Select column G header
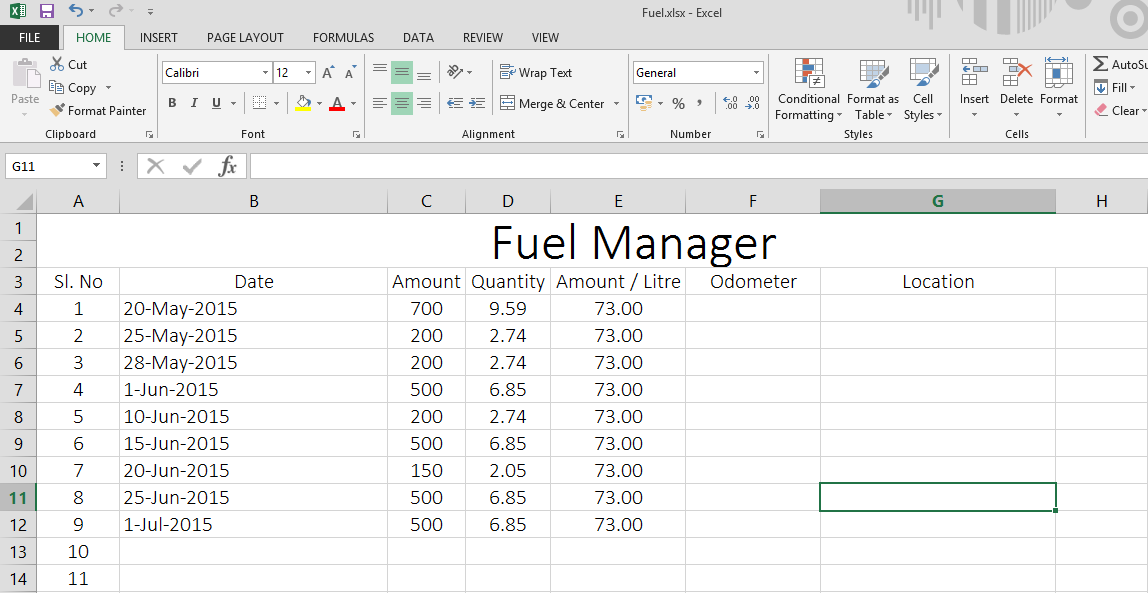 pyautogui.click(x=938, y=201)
